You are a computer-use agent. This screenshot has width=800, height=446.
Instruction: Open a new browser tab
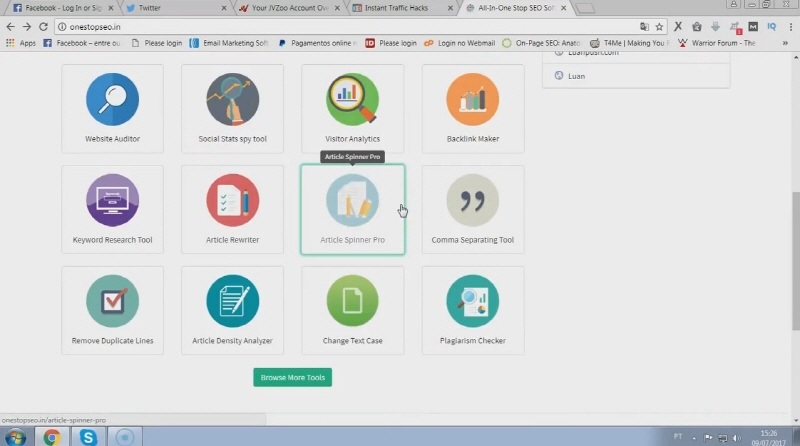click(x=585, y=8)
